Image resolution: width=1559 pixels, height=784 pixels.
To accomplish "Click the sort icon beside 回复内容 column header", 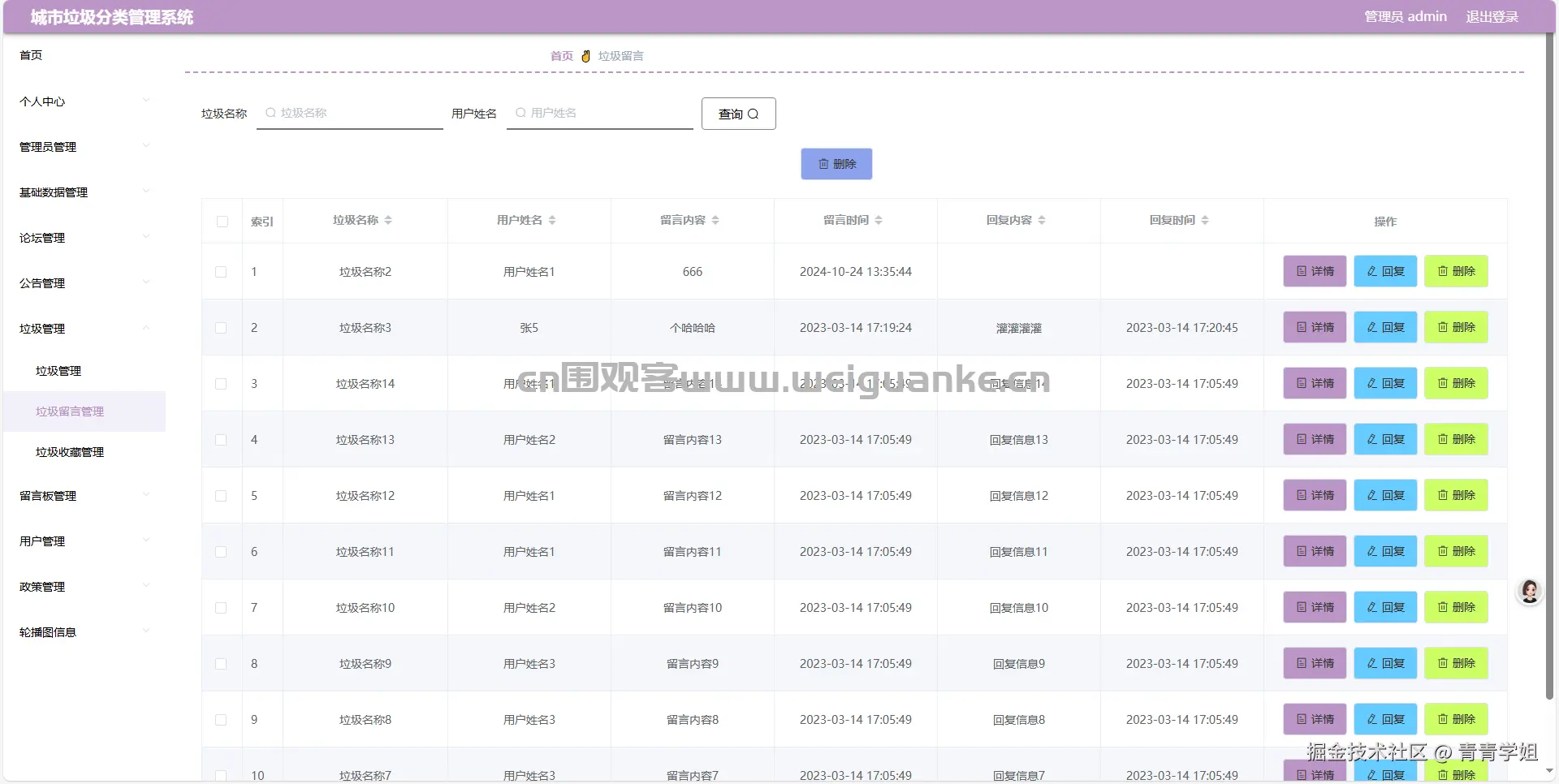I will tap(1042, 221).
